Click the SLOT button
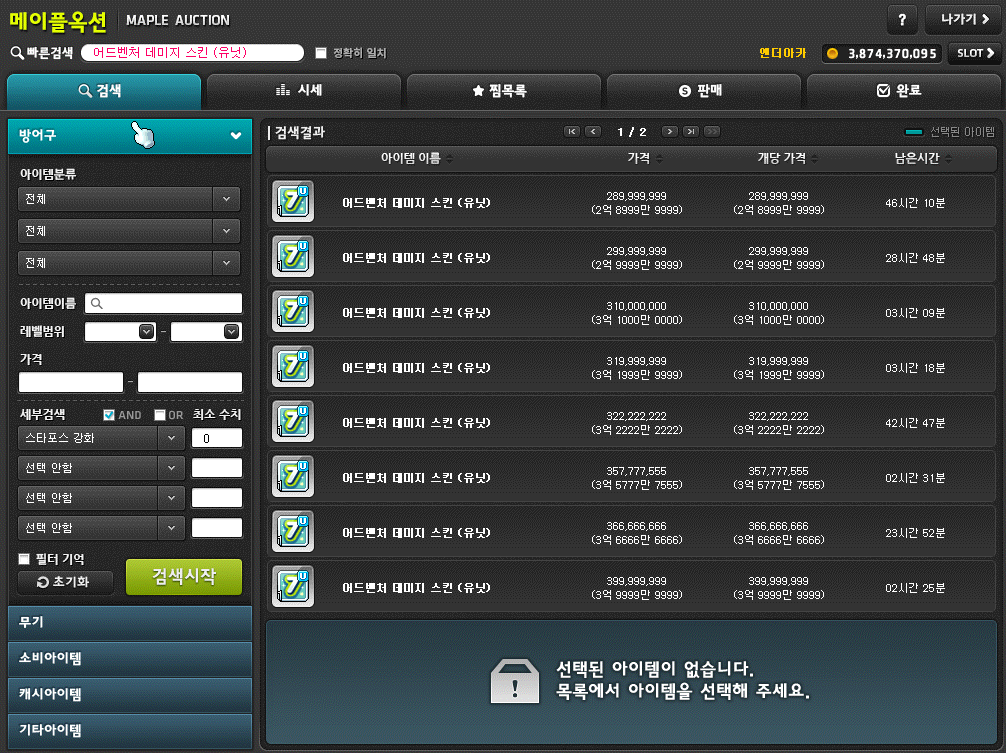Image resolution: width=1006 pixels, height=753 pixels. (975, 53)
